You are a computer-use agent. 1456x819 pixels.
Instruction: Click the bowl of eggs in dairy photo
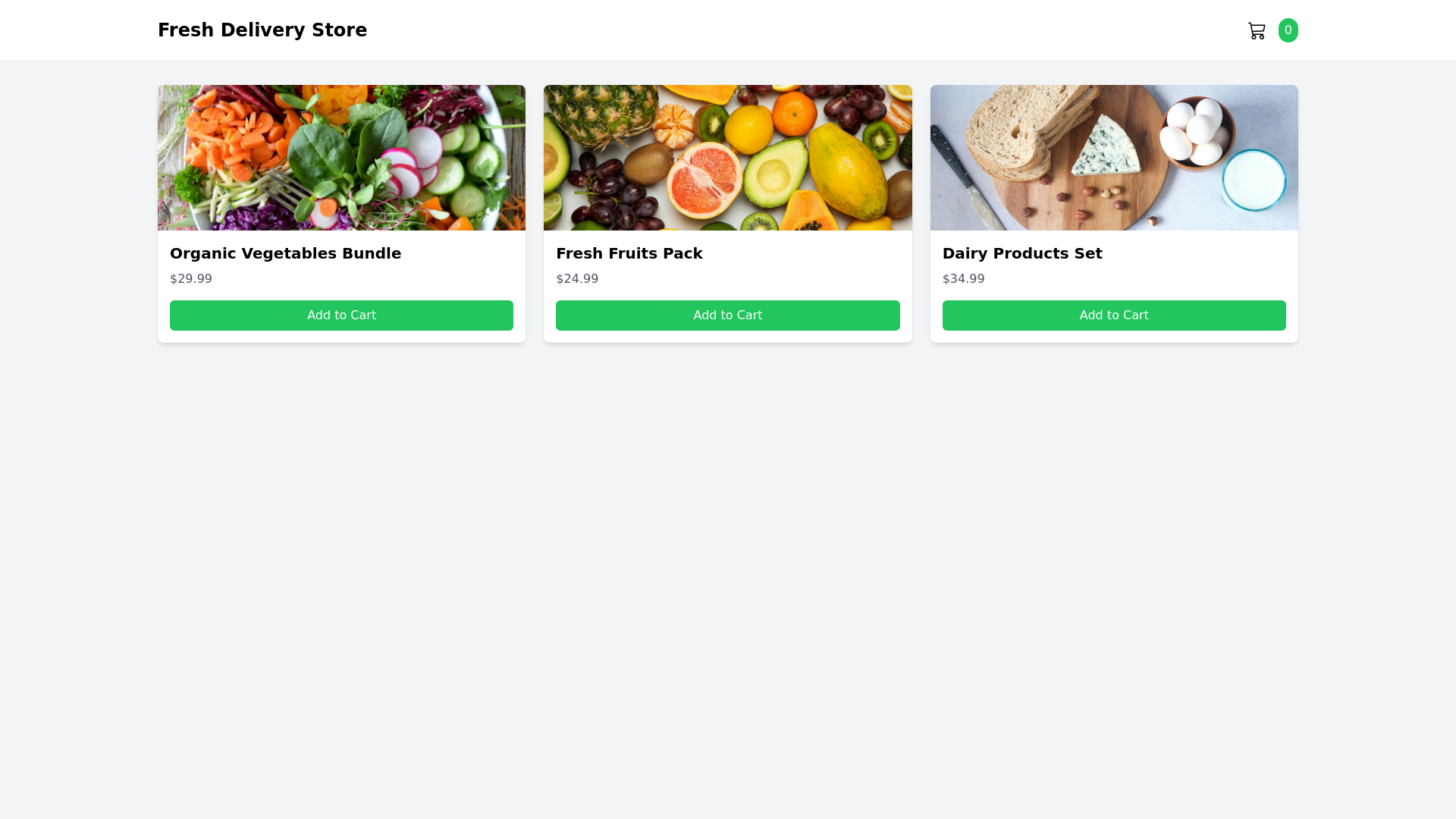(1194, 130)
